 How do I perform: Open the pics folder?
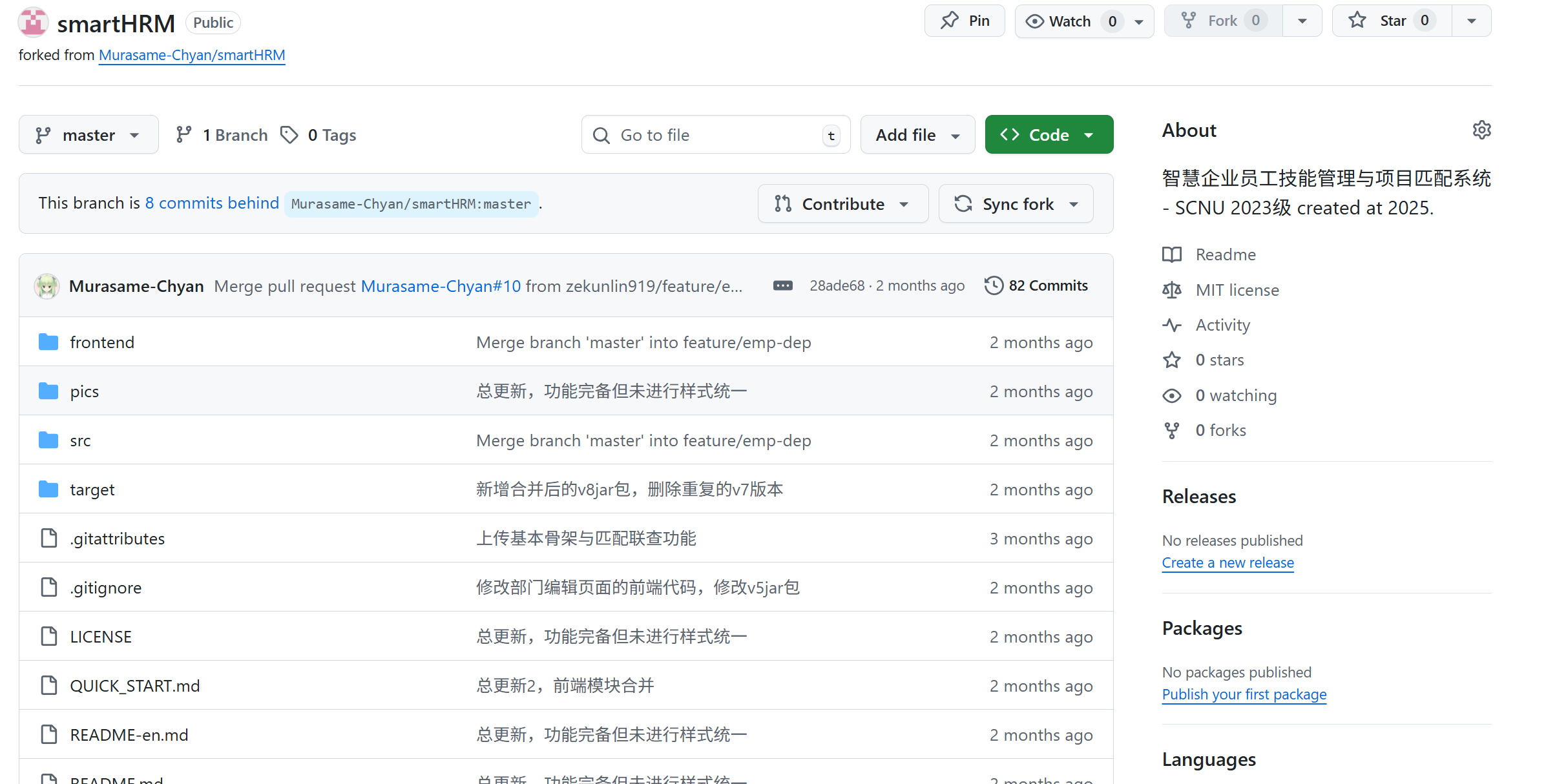pyautogui.click(x=85, y=391)
